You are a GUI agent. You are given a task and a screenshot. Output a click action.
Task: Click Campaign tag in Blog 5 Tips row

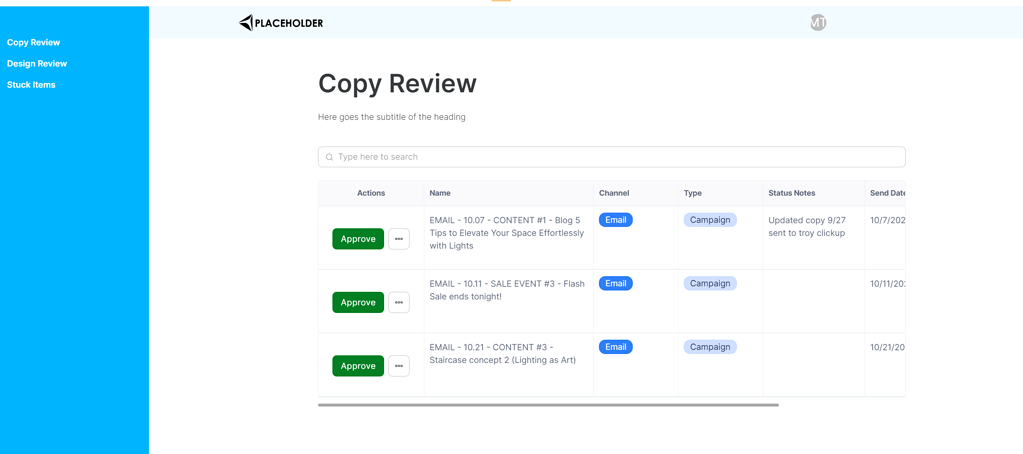[710, 220]
